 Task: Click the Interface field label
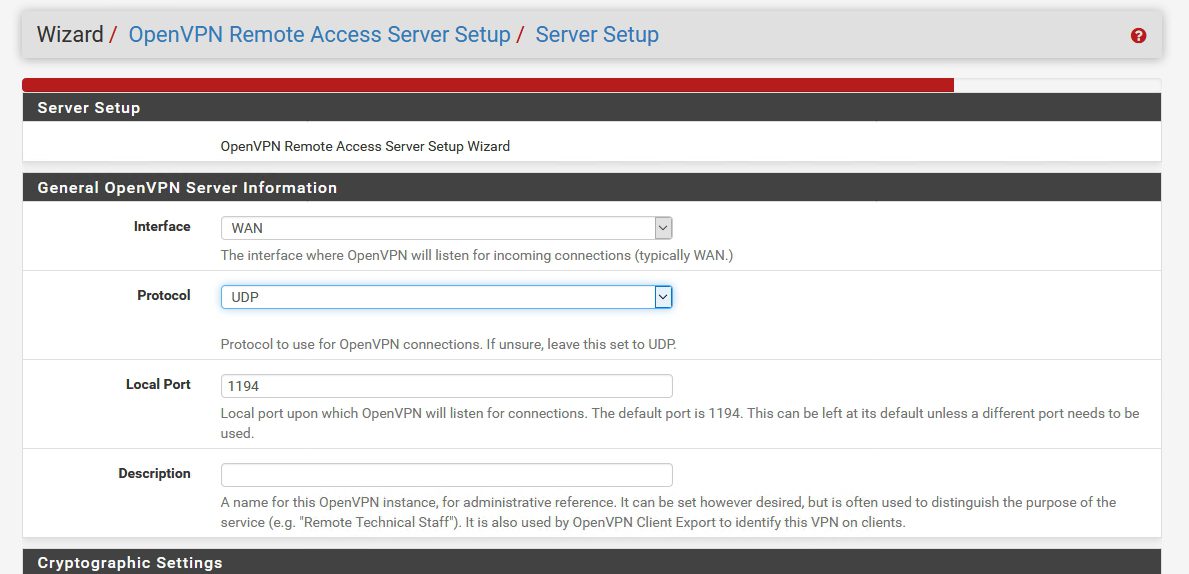[x=162, y=226]
